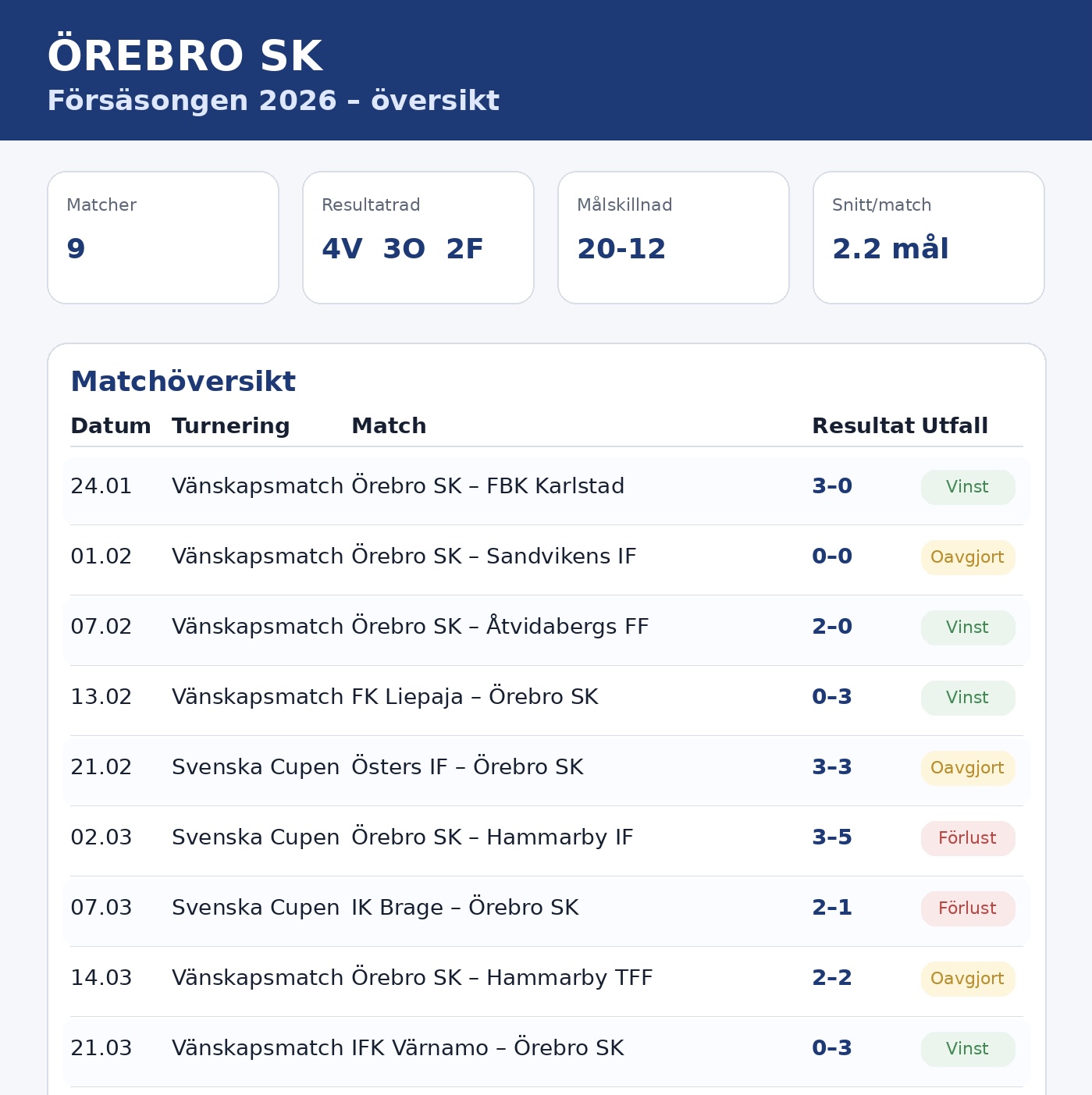Click the ÖREBRO SK page title

point(185,56)
